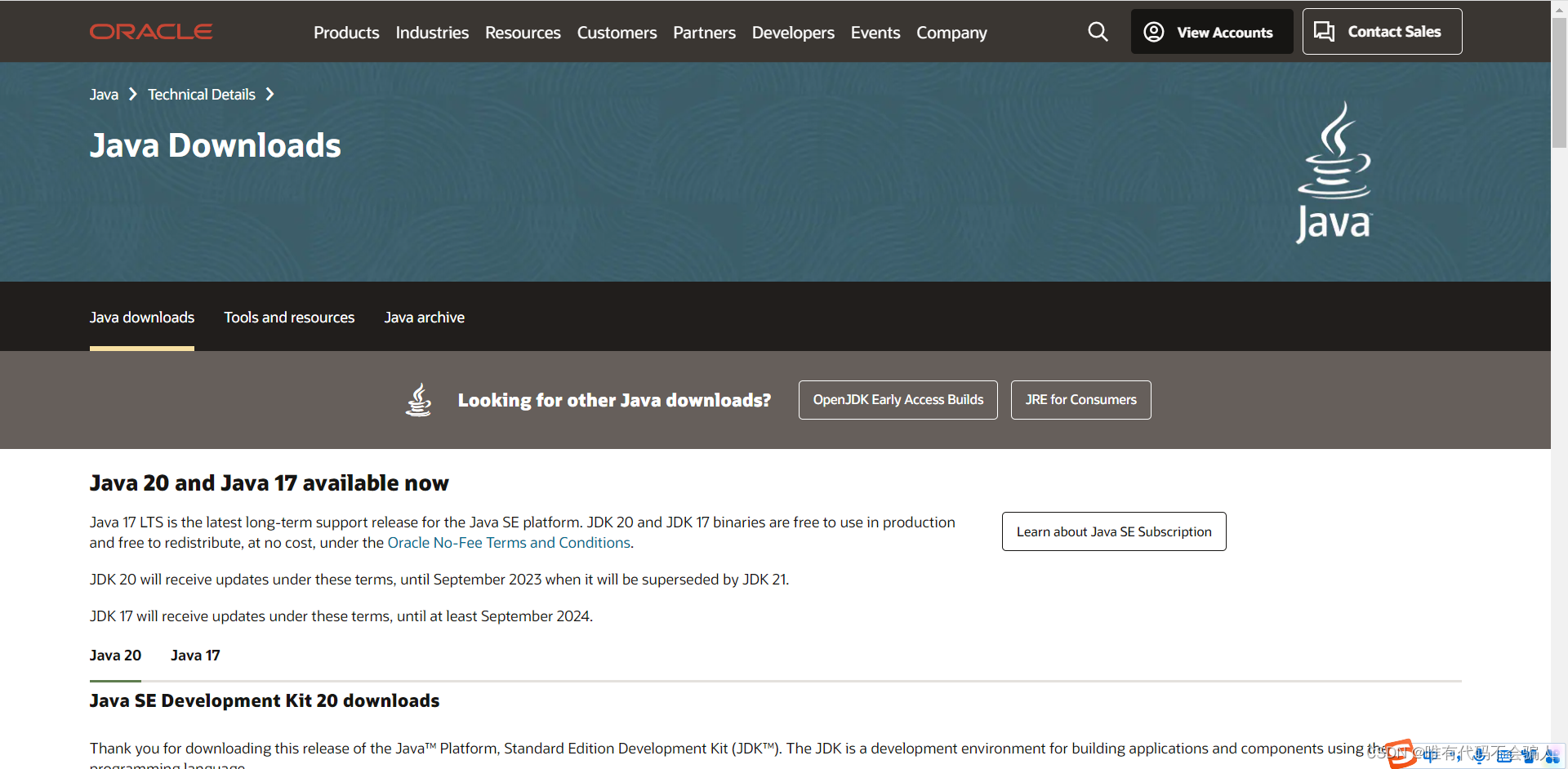Click the chevron after Technical Details breadcrumb
The height and width of the screenshot is (769, 1568).
(x=269, y=95)
